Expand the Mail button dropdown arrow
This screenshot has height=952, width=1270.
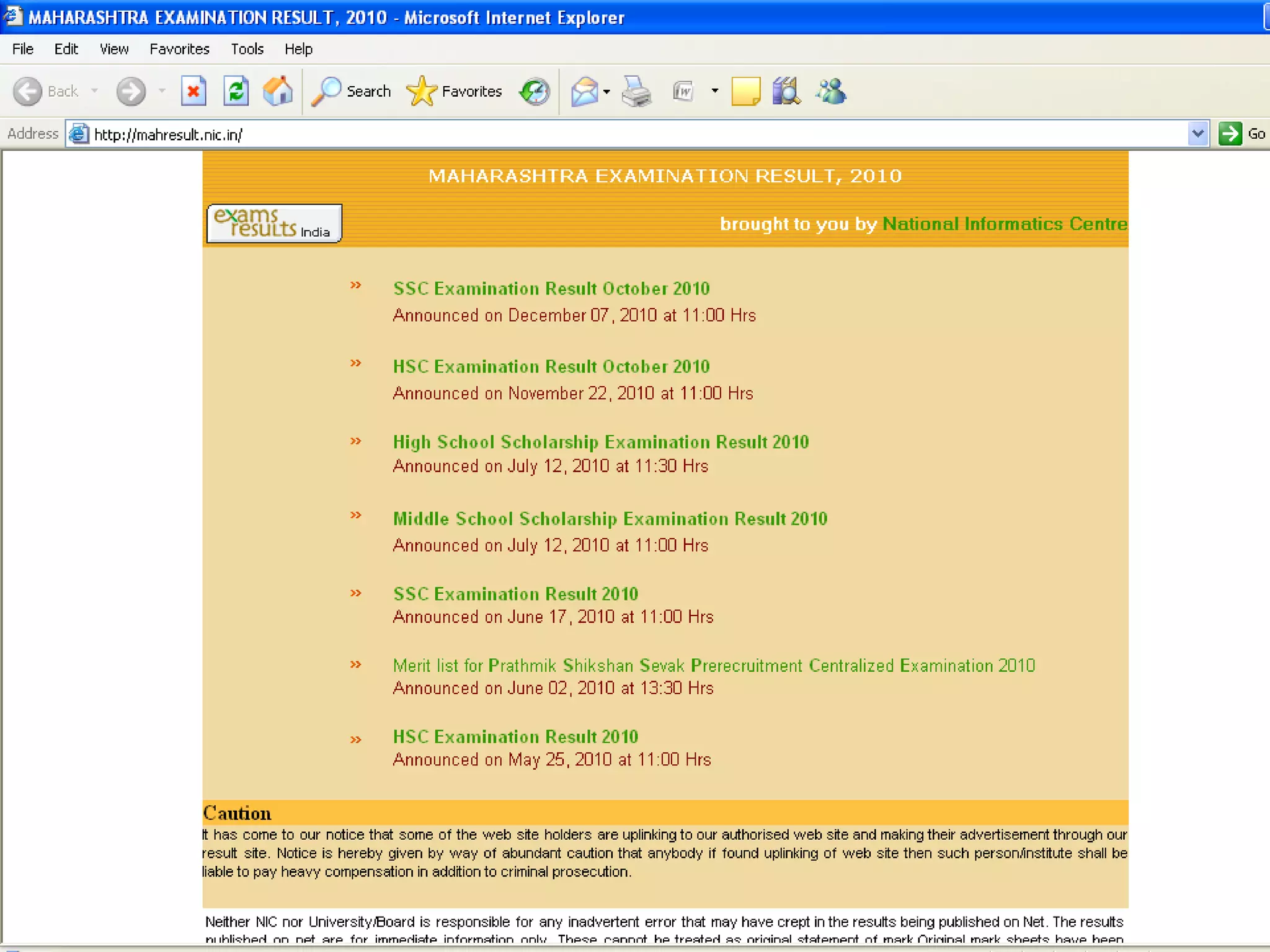pos(606,92)
